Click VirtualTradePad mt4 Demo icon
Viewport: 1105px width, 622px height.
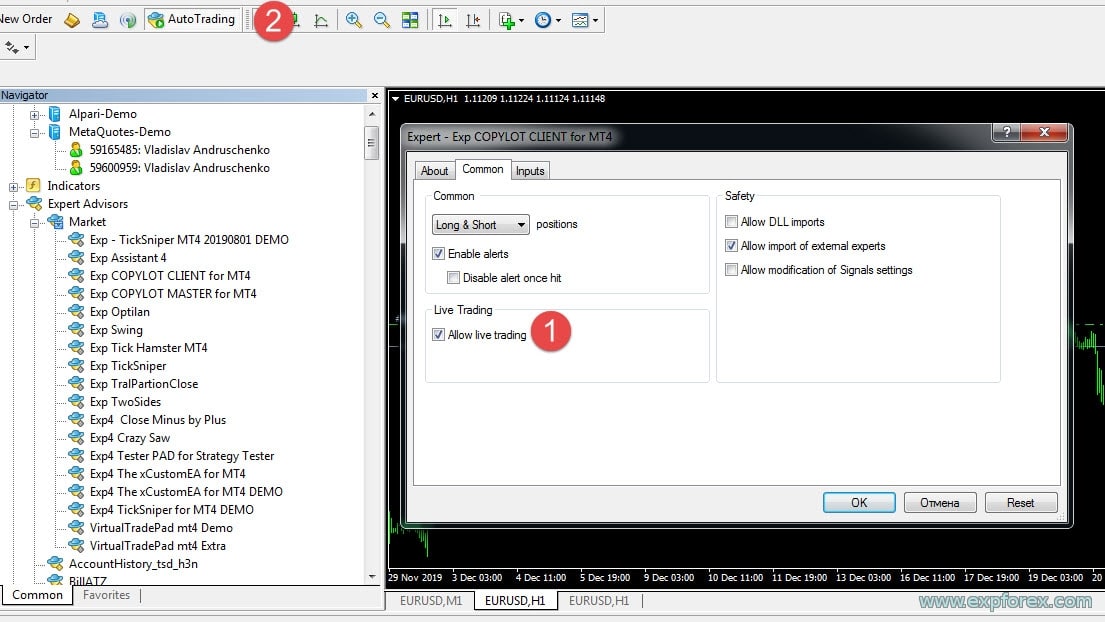tap(76, 528)
